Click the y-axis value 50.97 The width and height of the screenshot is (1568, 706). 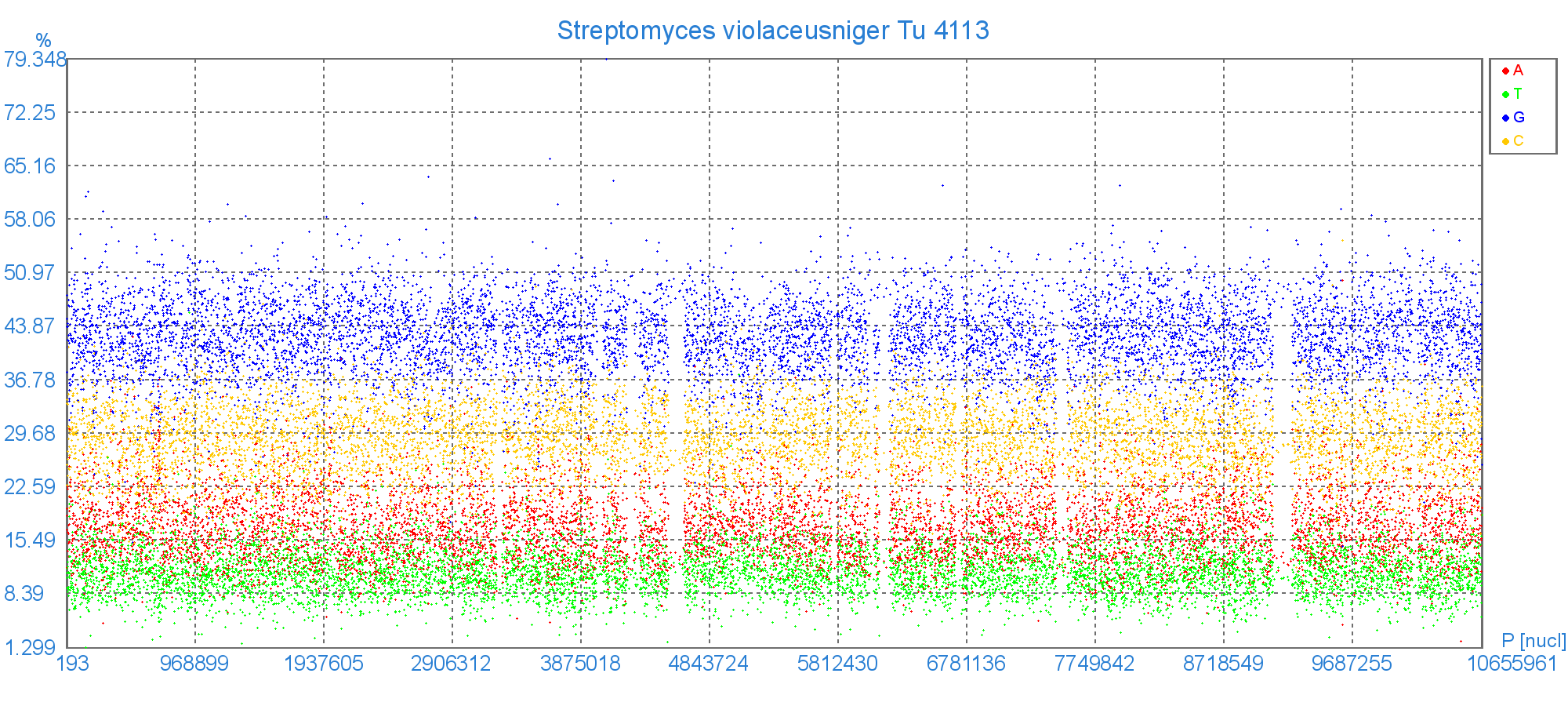31,273
